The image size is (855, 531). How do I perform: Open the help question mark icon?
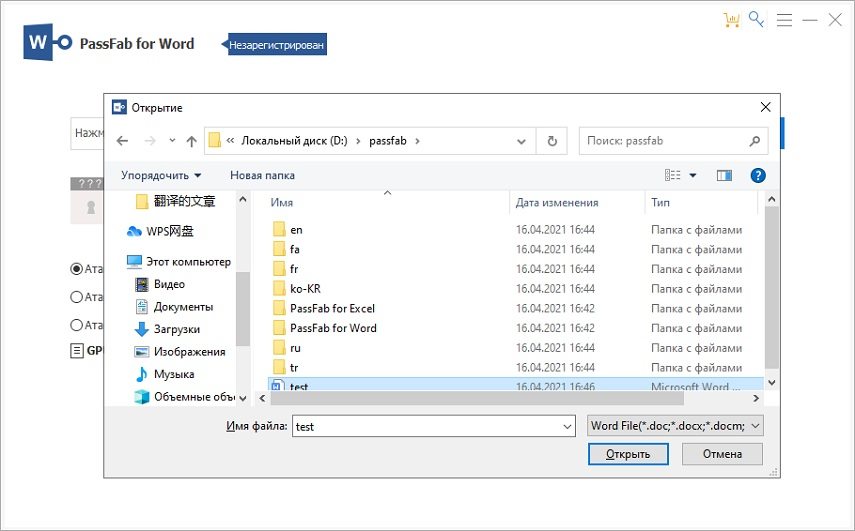(x=757, y=175)
